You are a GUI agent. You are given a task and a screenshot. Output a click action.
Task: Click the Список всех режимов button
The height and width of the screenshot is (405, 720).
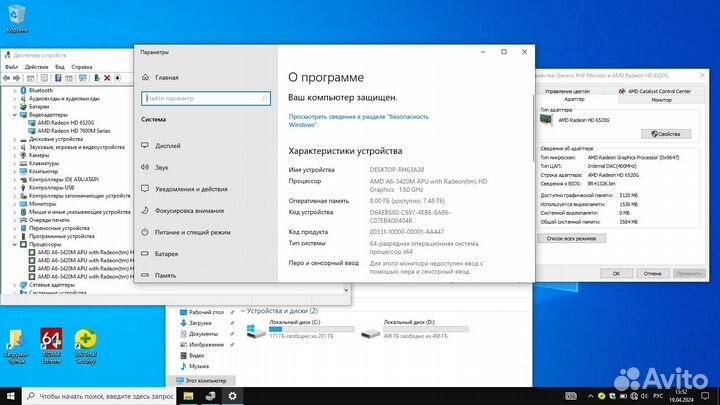pyautogui.click(x=571, y=238)
